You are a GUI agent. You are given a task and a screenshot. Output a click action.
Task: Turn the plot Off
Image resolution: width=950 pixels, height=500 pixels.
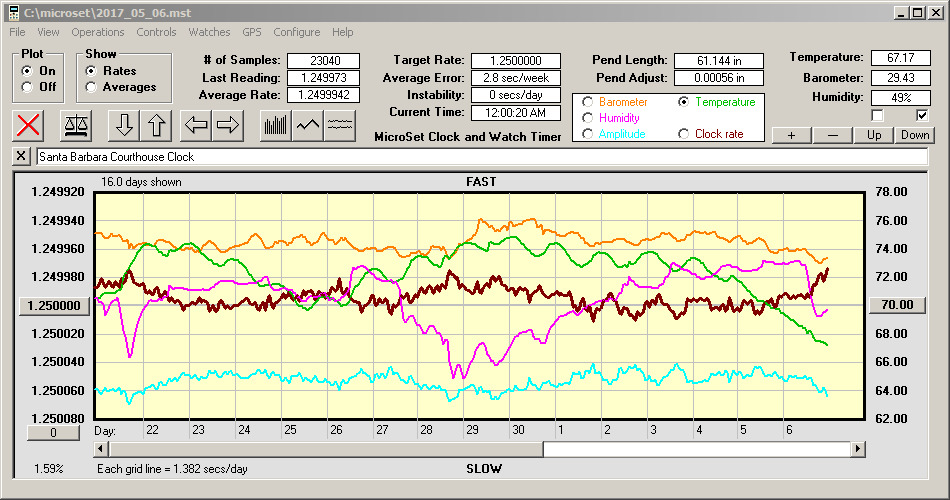27,87
